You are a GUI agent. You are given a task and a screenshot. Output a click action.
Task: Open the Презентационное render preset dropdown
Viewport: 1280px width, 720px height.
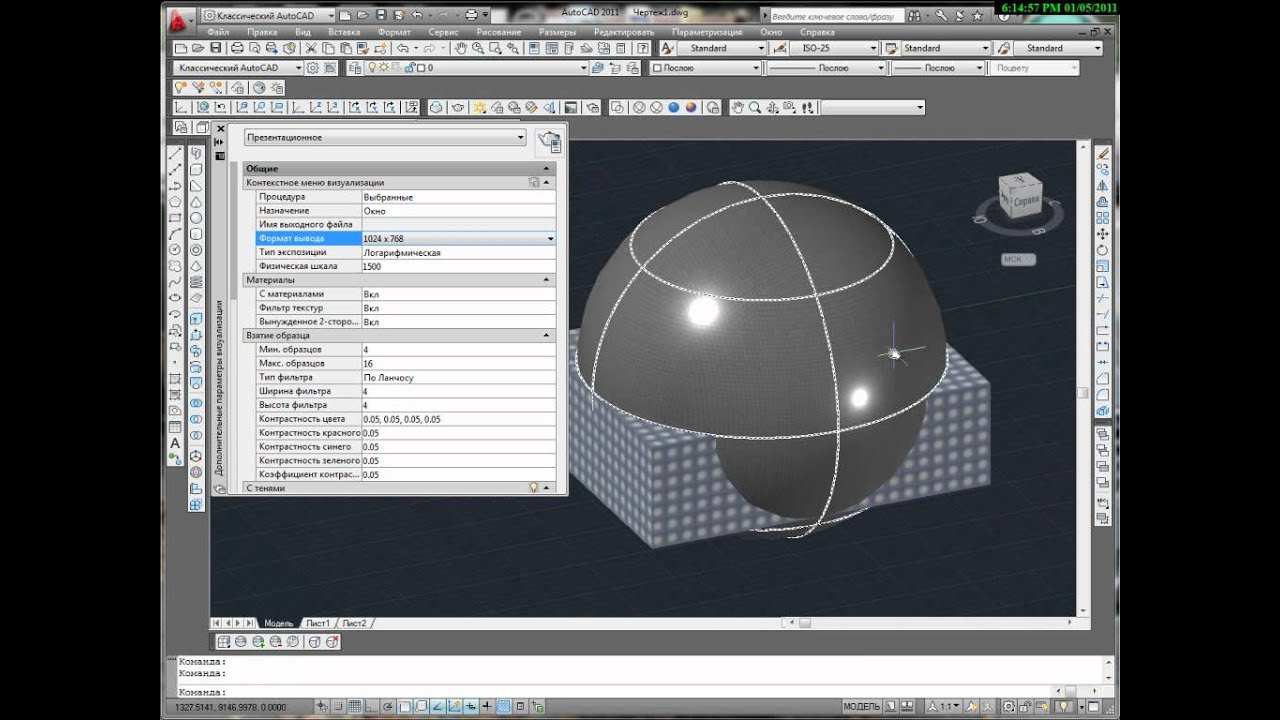point(385,137)
